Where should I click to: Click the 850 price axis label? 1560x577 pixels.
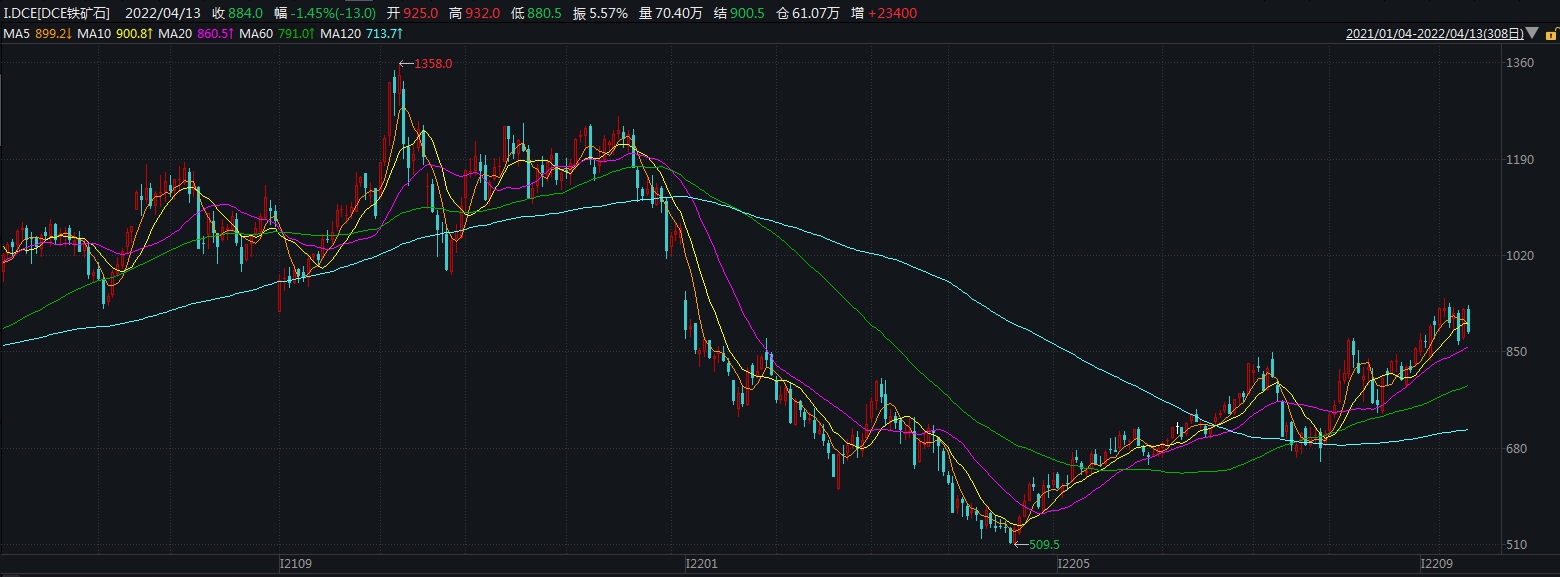coord(1519,352)
